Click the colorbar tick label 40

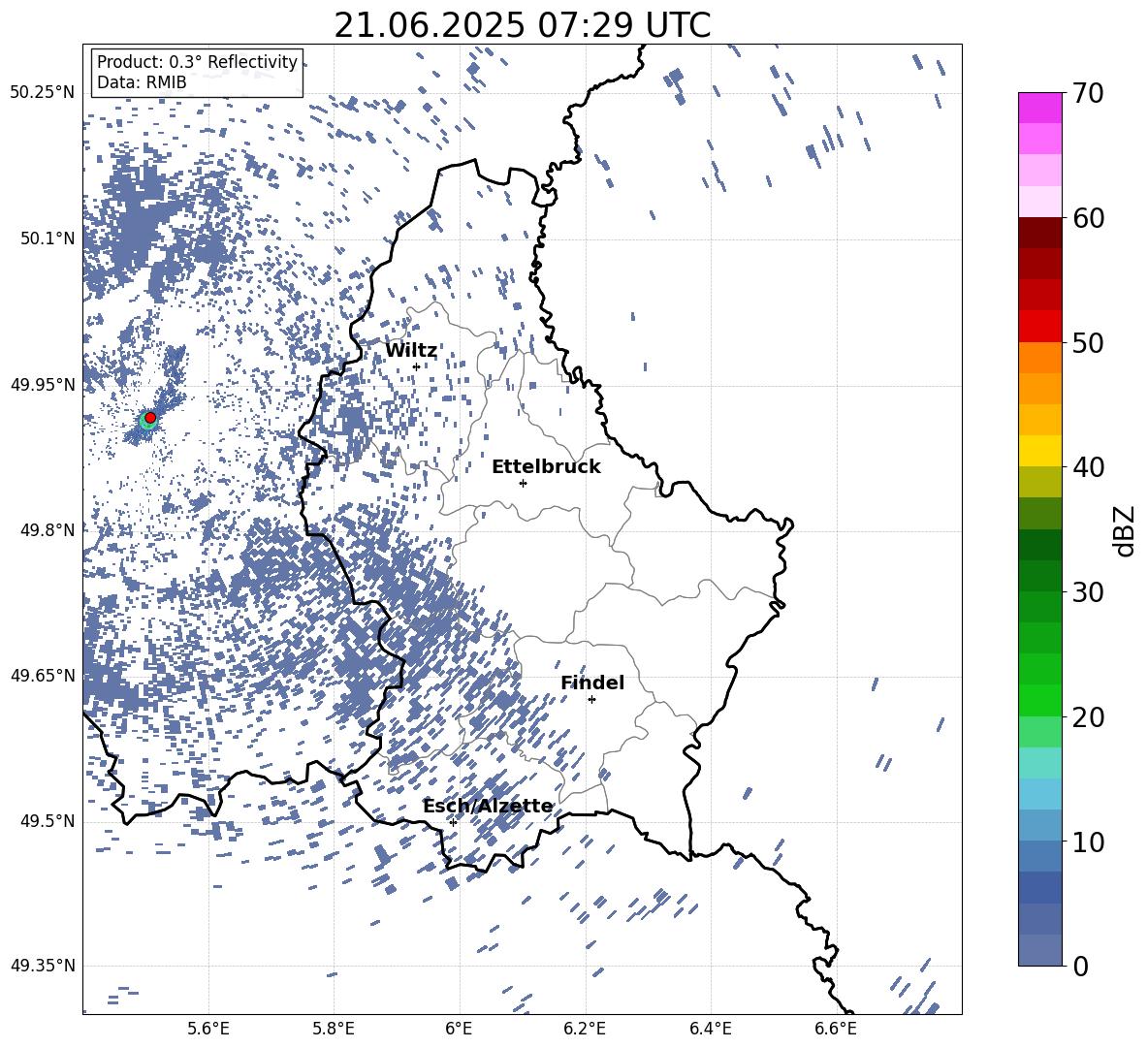[x=1088, y=467]
